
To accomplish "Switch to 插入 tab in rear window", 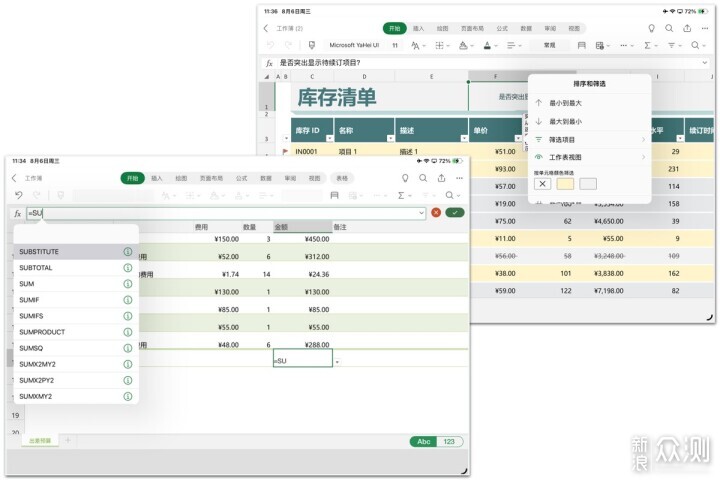I will click(x=418, y=28).
